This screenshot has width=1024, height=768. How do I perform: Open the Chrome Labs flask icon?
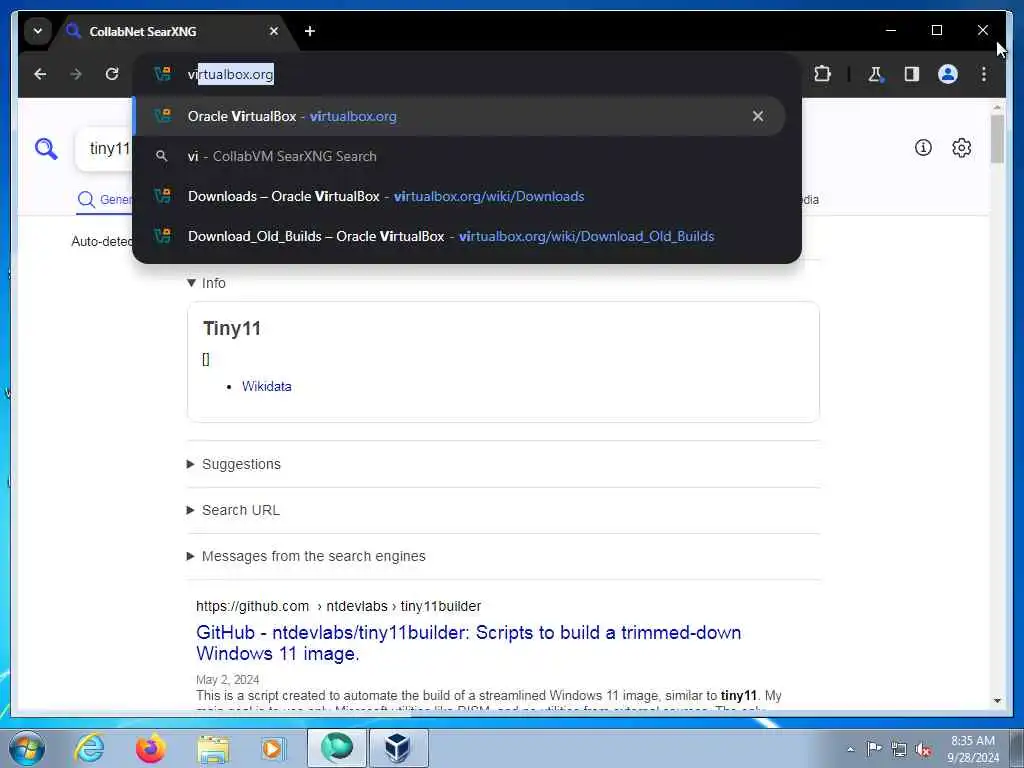pos(876,74)
